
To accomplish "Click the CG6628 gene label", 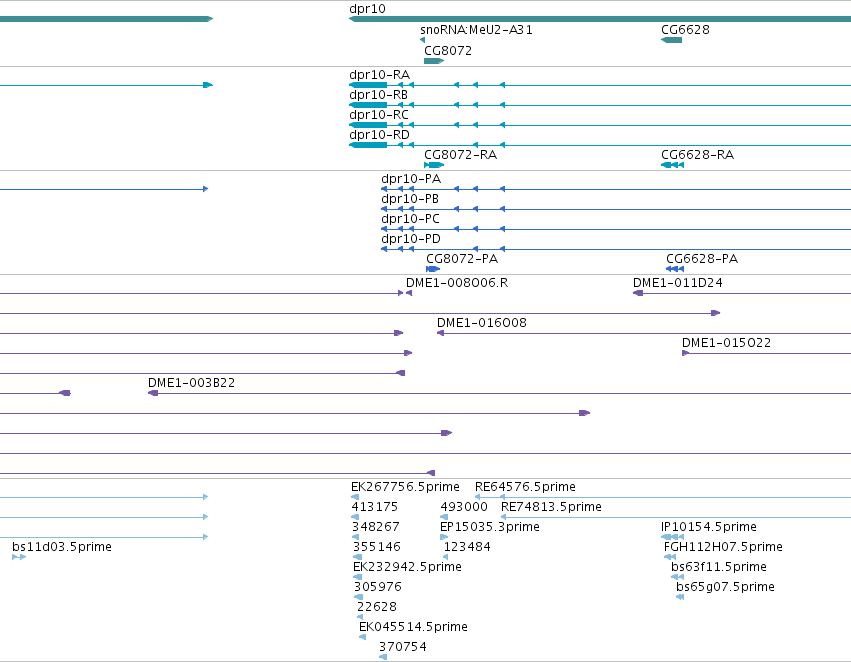I will click(x=685, y=30).
